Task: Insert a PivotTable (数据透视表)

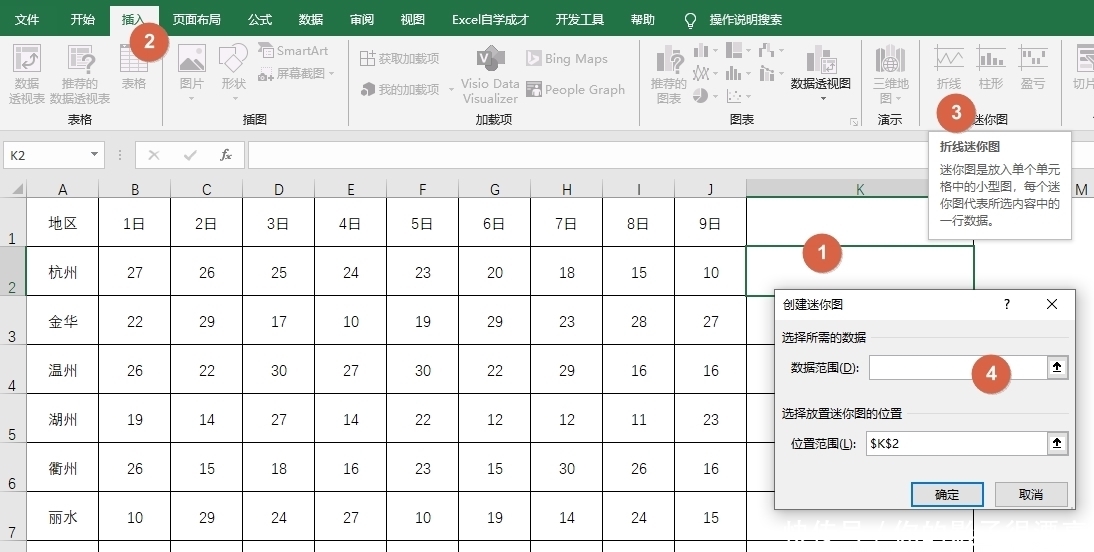Action: (27, 74)
